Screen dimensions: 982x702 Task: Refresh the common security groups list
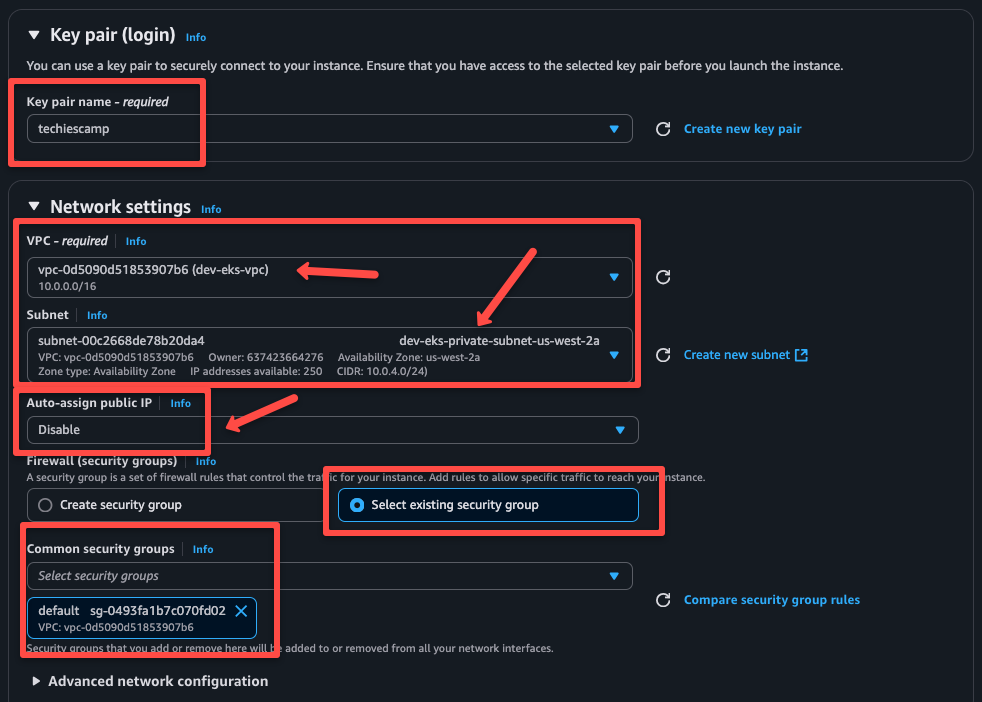tap(663, 599)
